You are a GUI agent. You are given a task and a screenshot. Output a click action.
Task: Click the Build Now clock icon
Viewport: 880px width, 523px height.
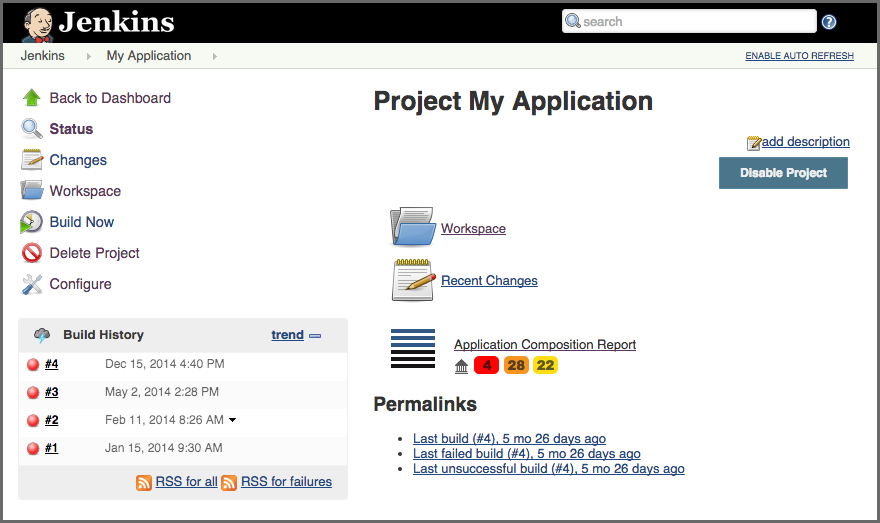pyautogui.click(x=31, y=222)
